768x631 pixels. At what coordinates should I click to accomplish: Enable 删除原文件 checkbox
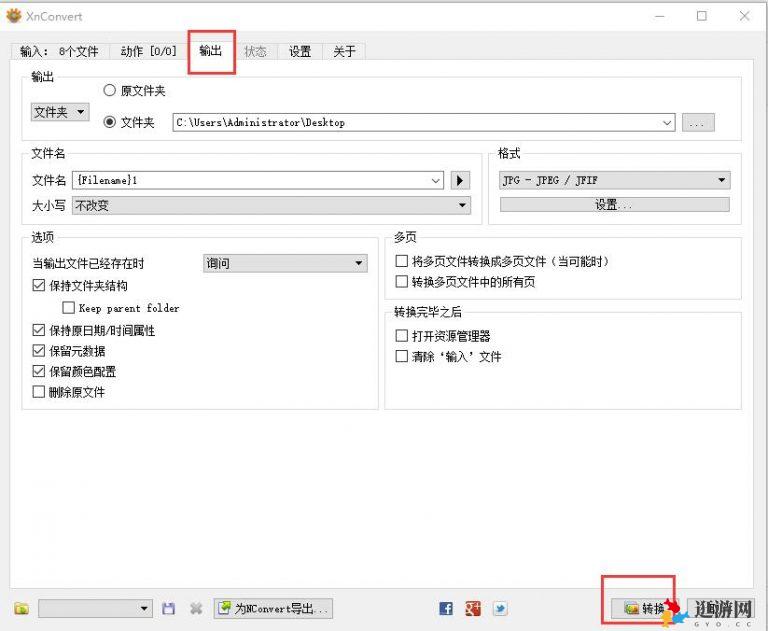click(x=39, y=392)
